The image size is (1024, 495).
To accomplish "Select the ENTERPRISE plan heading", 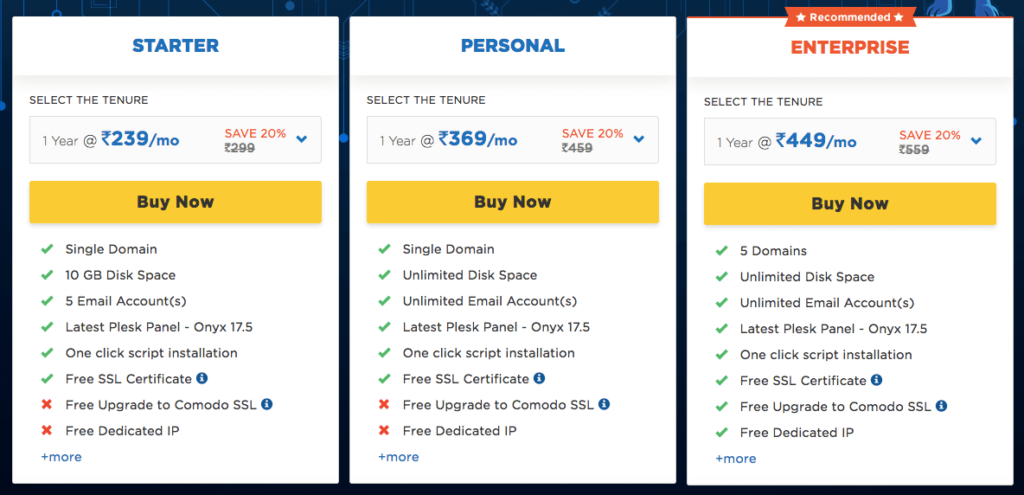I will (850, 47).
